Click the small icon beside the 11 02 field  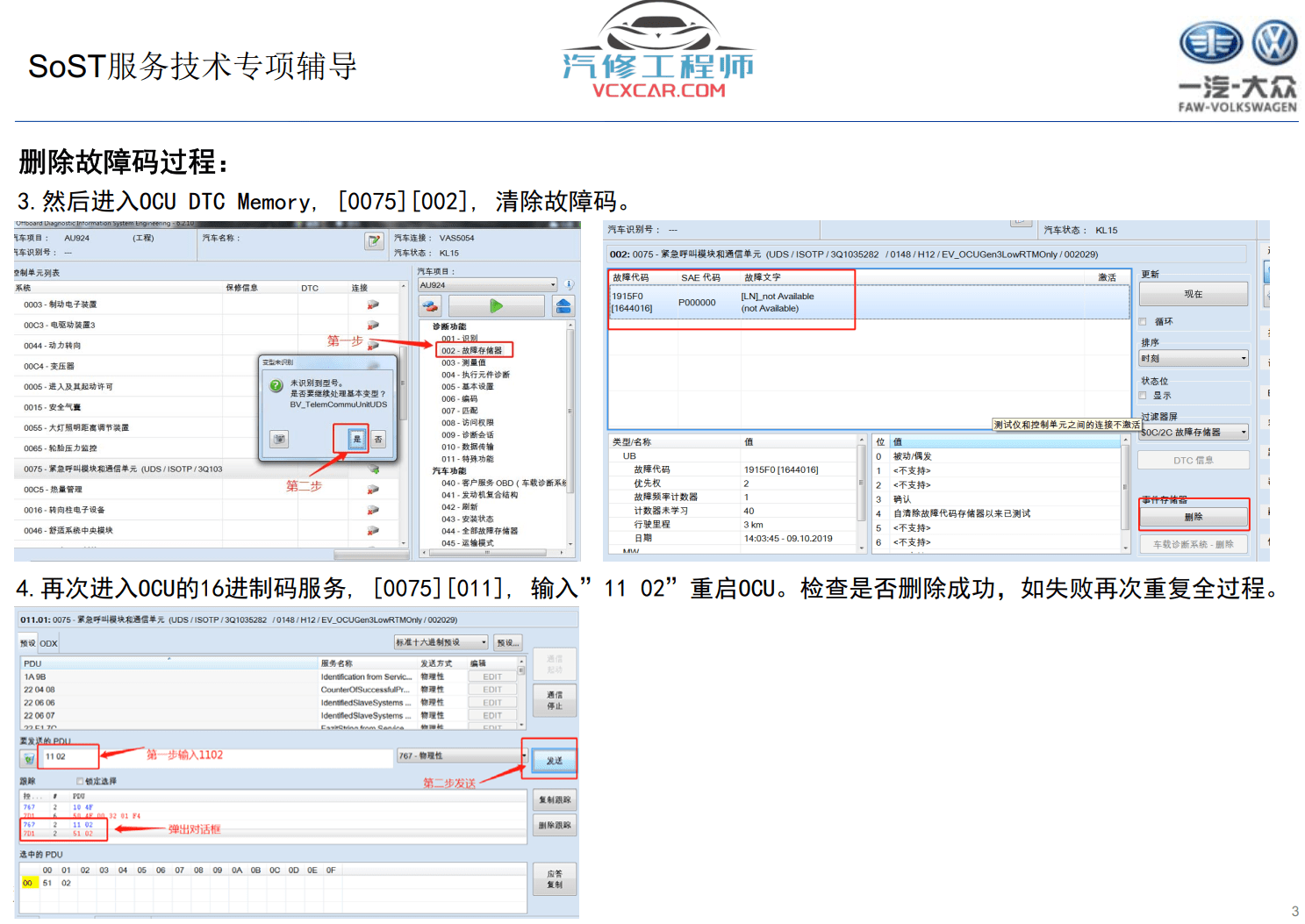point(29,756)
